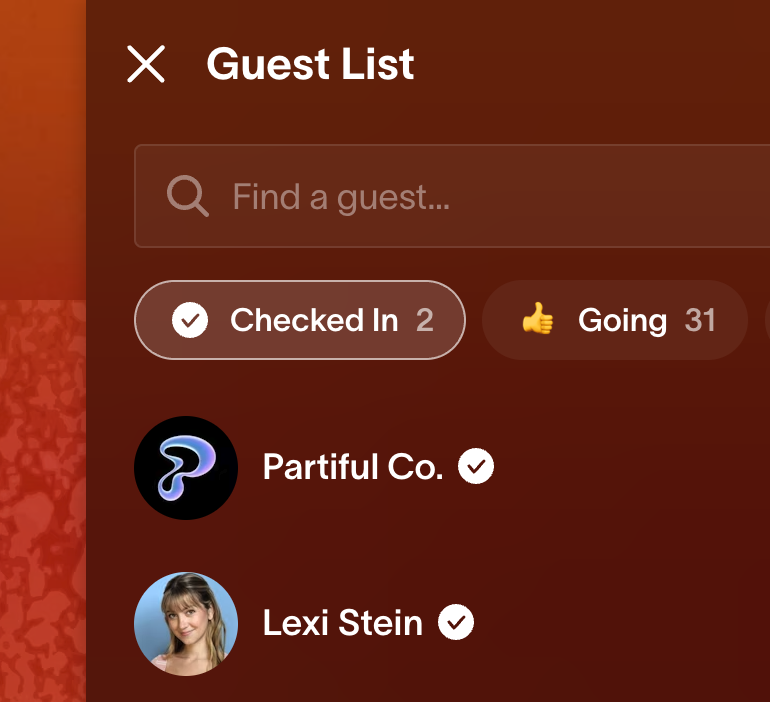Click the Guest List heading
Image resolution: width=770 pixels, height=702 pixels.
point(310,64)
